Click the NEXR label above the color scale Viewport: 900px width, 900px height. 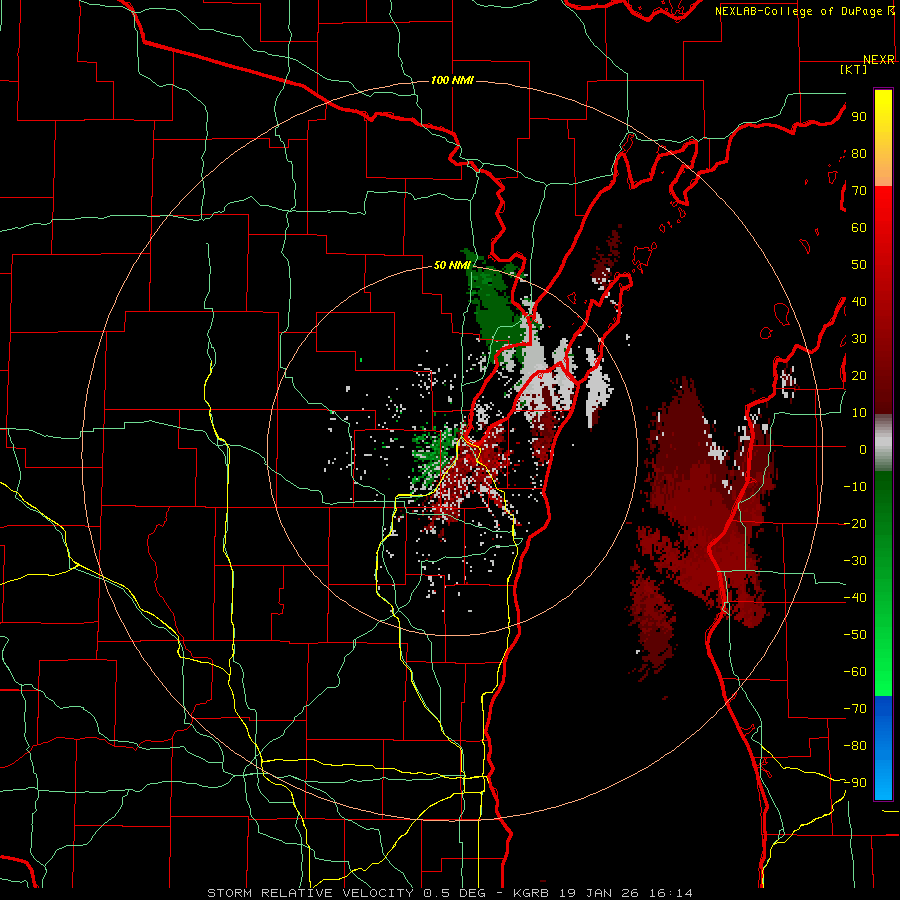tap(879, 60)
